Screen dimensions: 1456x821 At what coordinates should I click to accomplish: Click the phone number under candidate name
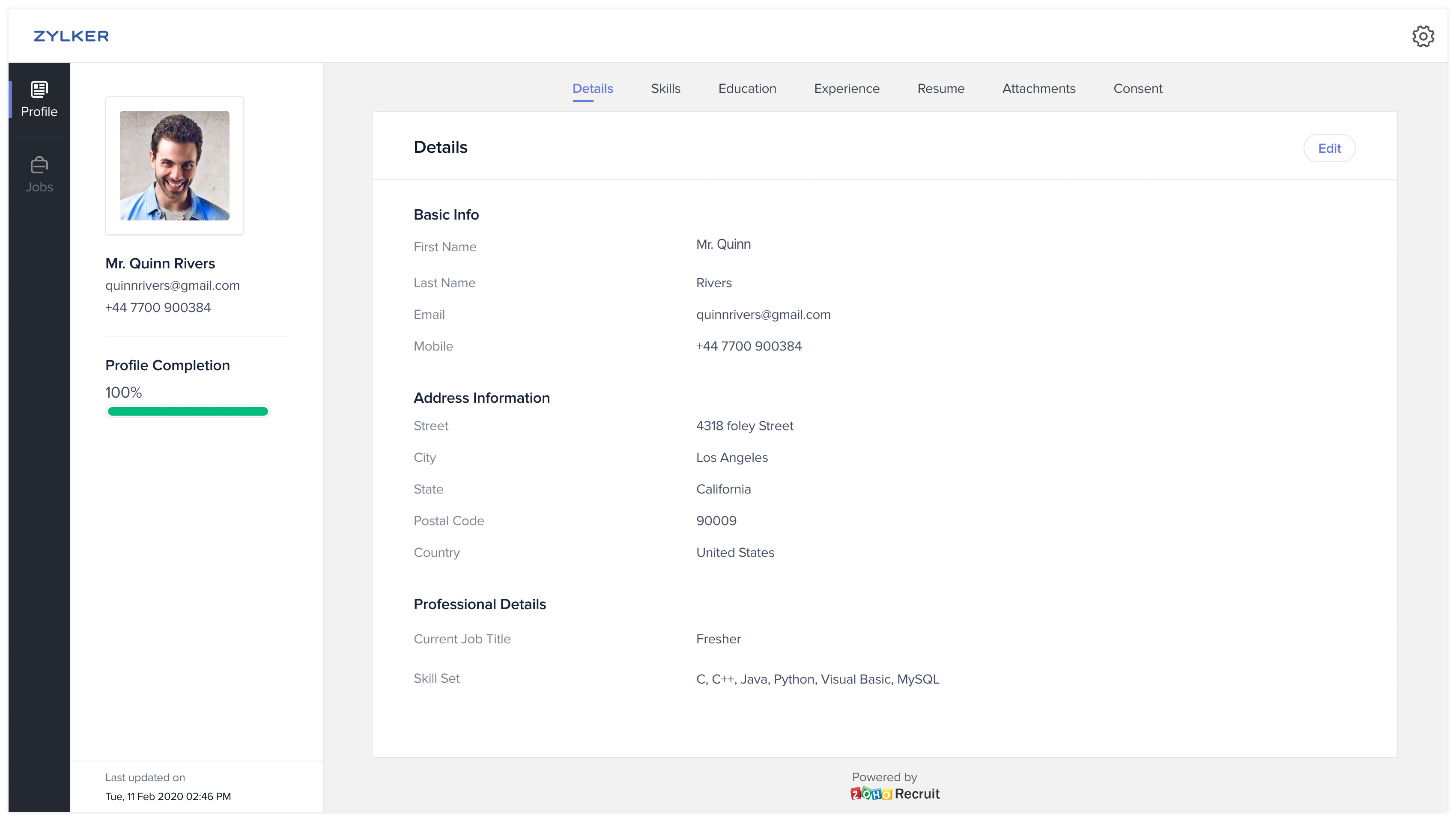click(158, 307)
